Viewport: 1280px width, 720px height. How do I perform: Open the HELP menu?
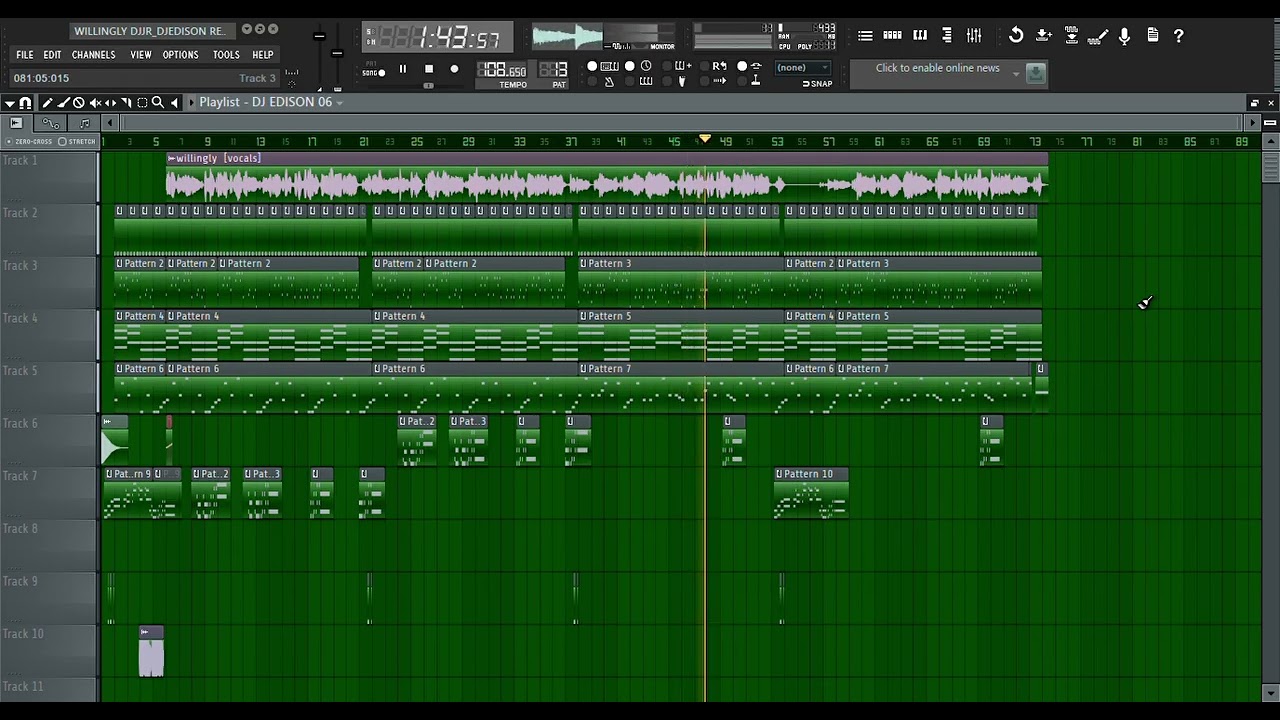pos(263,55)
